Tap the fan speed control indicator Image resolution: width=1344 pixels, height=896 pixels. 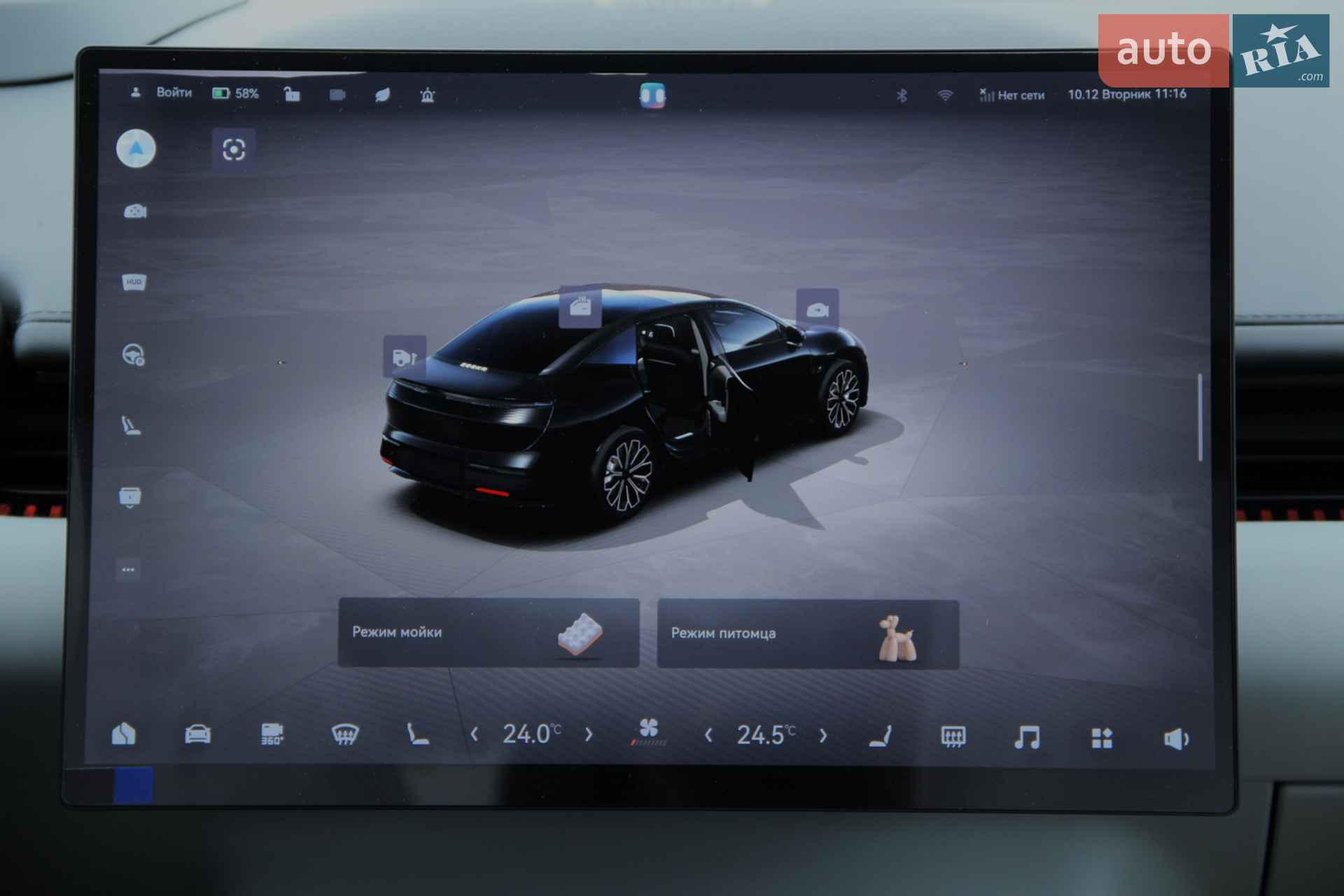pyautogui.click(x=649, y=732)
